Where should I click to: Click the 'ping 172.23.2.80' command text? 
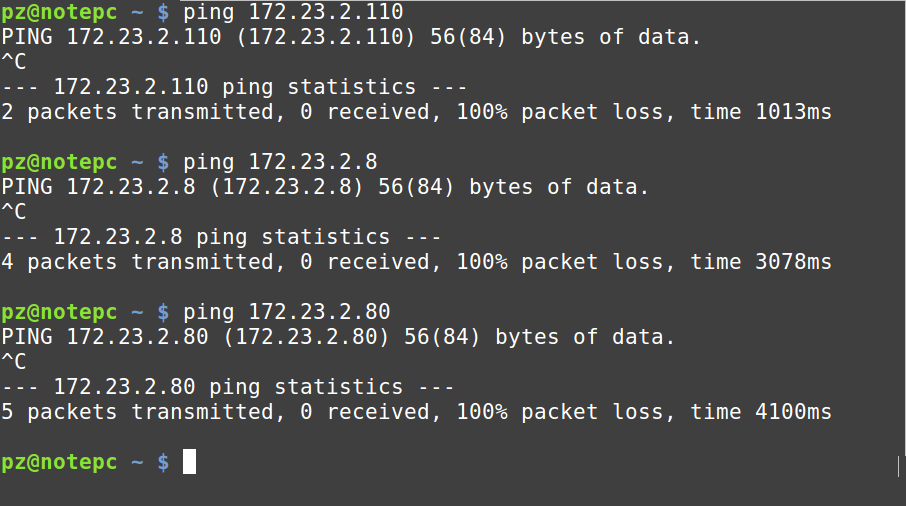[x=287, y=312]
